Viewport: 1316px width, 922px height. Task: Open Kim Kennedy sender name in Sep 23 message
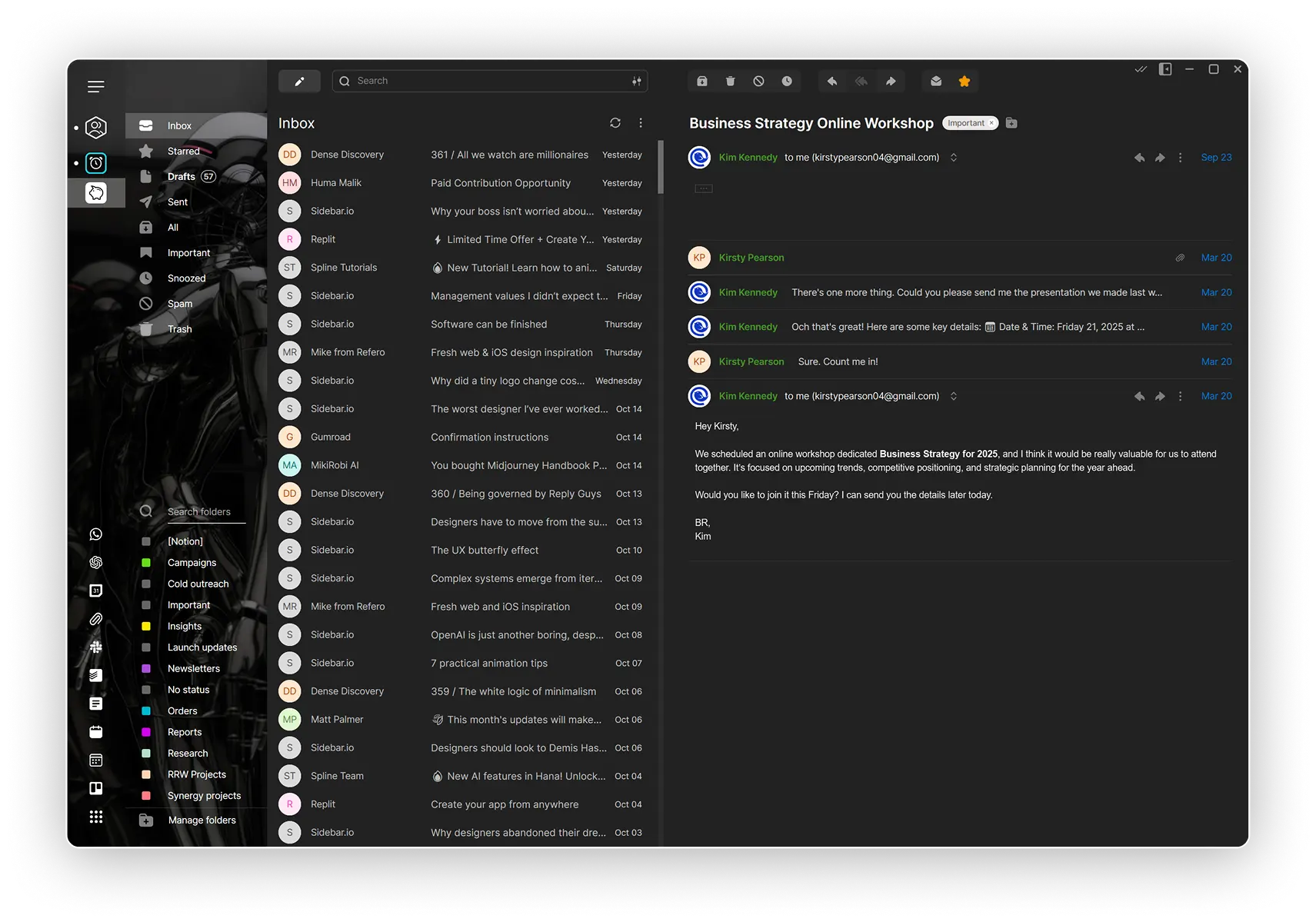[748, 158]
